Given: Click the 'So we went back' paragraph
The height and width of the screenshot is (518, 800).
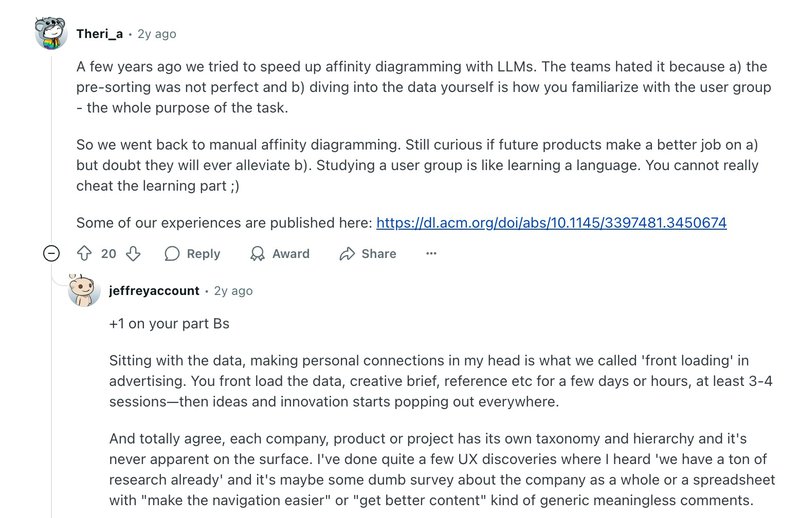Looking at the screenshot, I should coord(420,164).
